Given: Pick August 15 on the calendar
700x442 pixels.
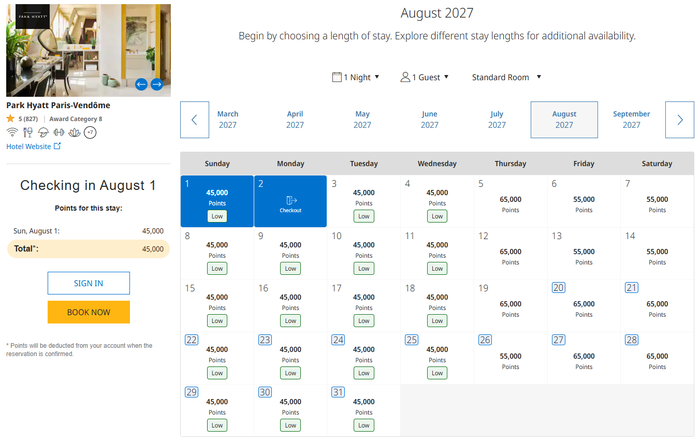Looking at the screenshot, I should click(217, 306).
